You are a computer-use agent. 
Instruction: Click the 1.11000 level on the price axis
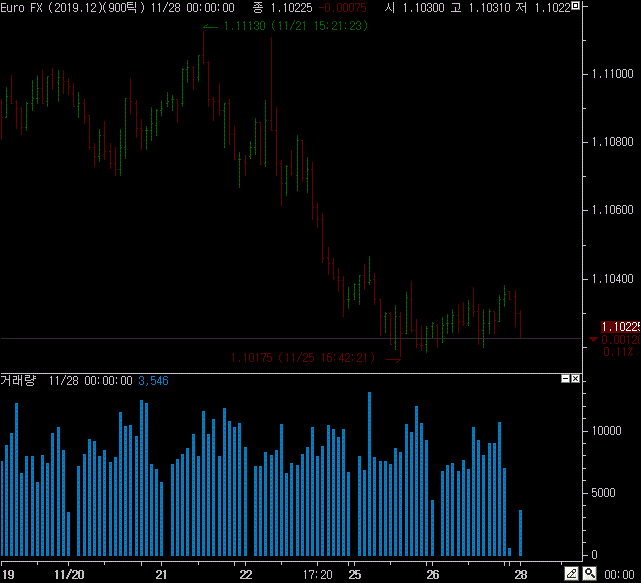pyautogui.click(x=612, y=75)
